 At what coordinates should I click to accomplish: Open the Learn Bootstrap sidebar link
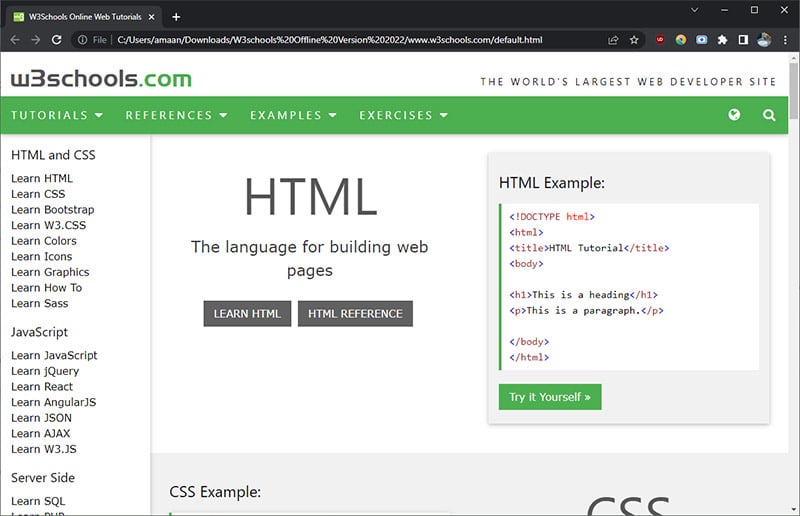(53, 210)
